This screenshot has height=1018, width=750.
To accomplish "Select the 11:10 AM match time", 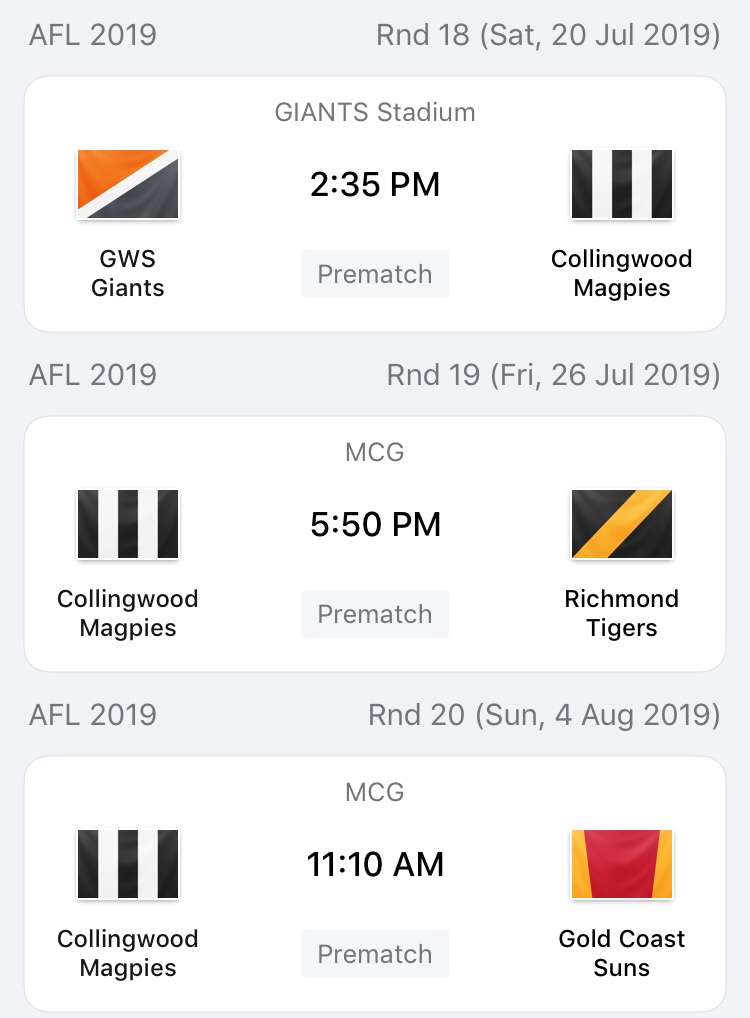I will [x=375, y=865].
